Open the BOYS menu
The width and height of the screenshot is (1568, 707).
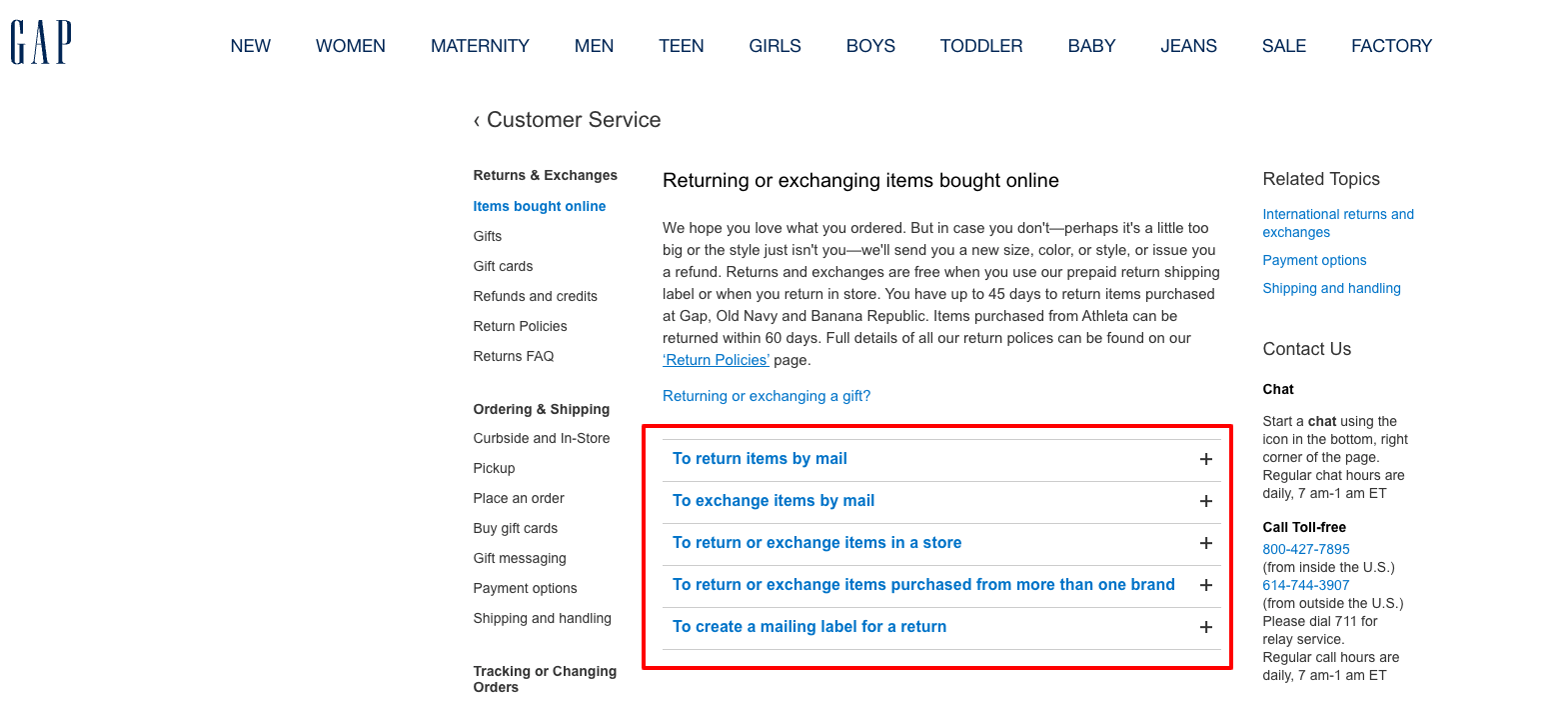(870, 46)
